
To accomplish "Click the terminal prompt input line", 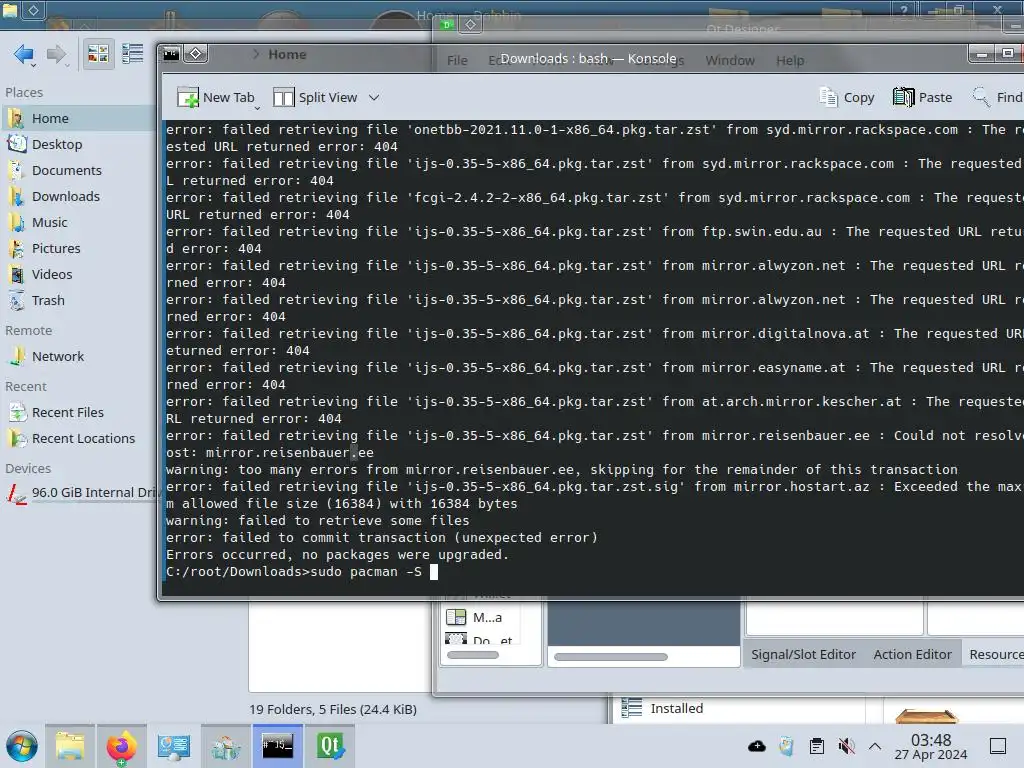I will 593,572.
